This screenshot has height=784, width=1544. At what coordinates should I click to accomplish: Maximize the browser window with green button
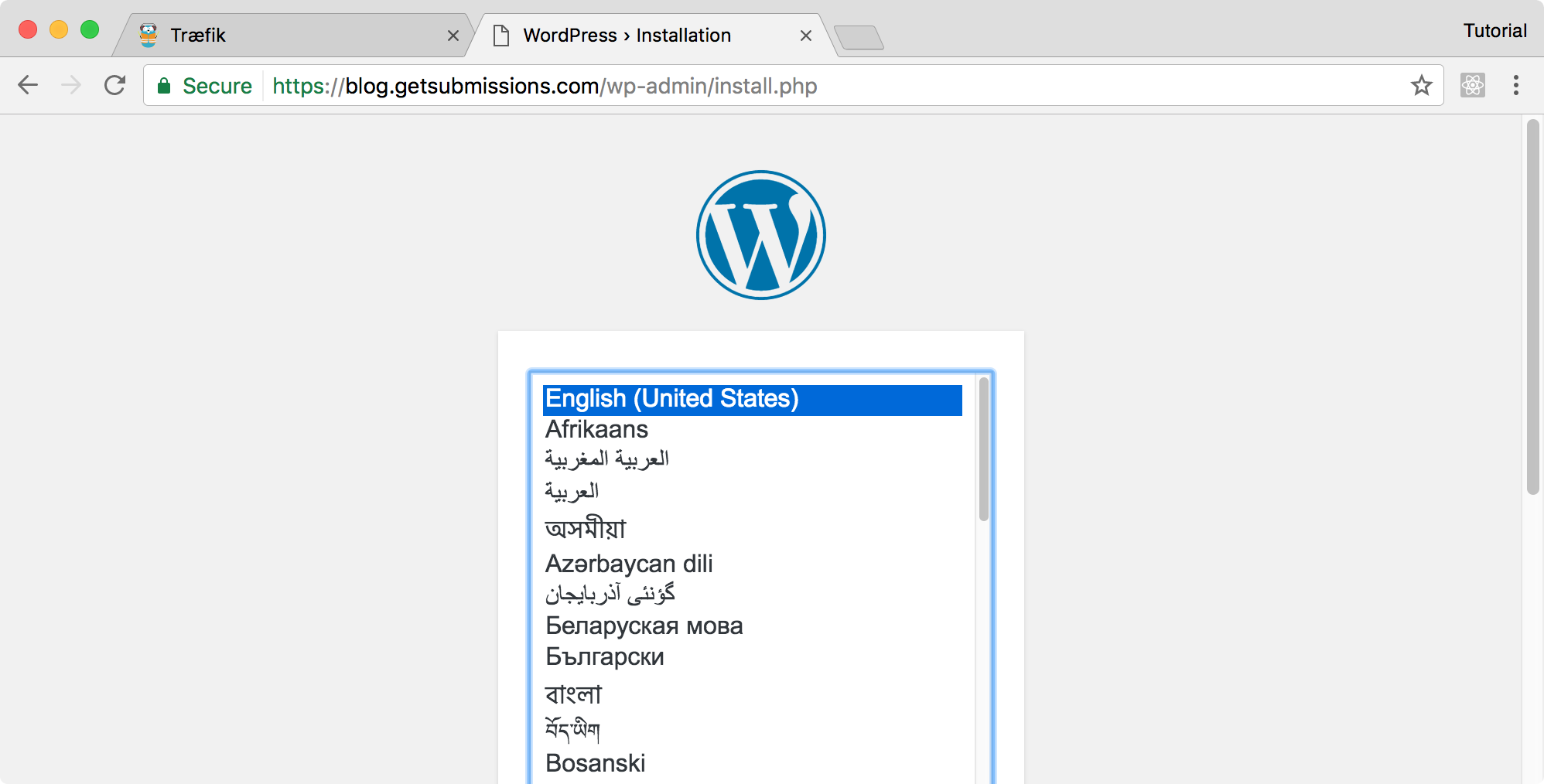[90, 29]
